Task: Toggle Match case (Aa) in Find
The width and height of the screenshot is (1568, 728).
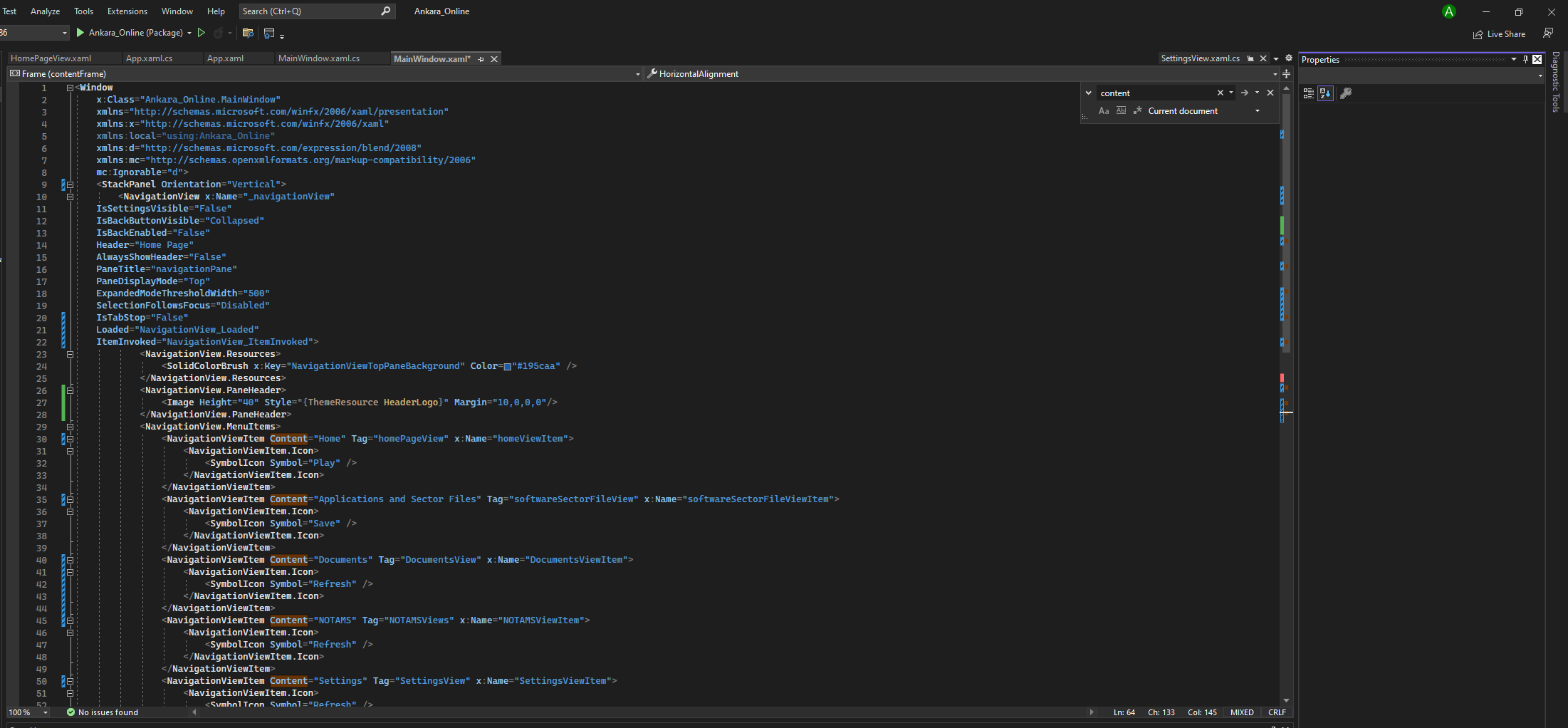Action: click(1104, 111)
